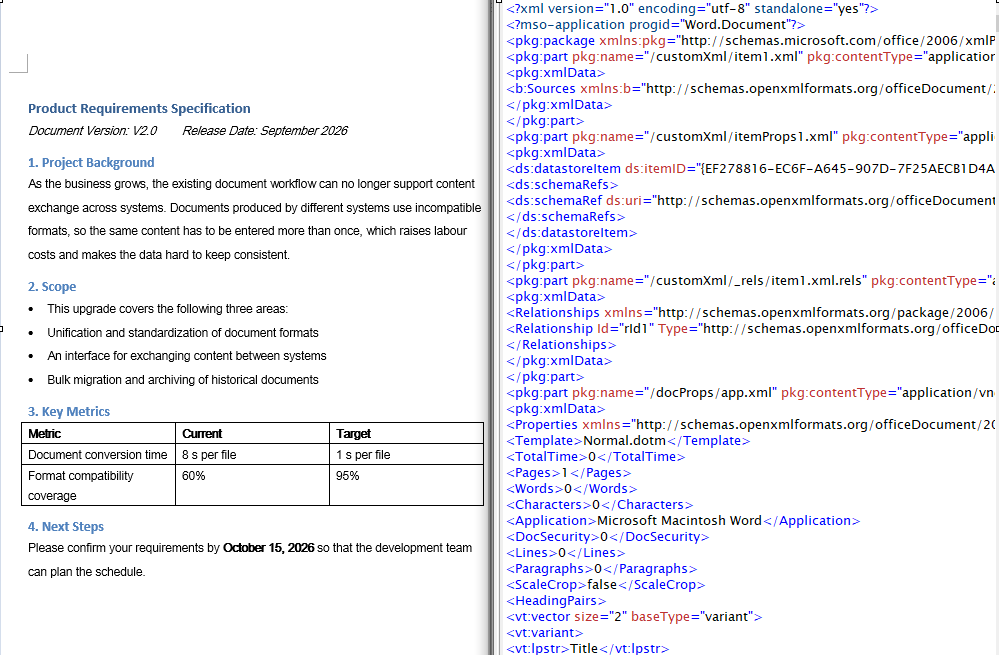Image resolution: width=999 pixels, height=655 pixels.
Task: Select the '4. Next Steps' heading
Action: pyautogui.click(x=66, y=527)
